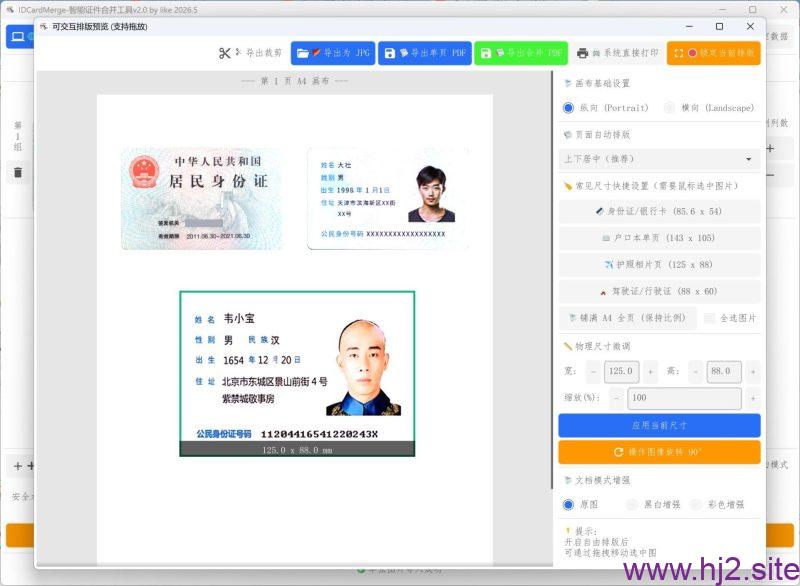The image size is (800, 586).
Task: Click the green 导出合并 PDF button
Action: 521,53
